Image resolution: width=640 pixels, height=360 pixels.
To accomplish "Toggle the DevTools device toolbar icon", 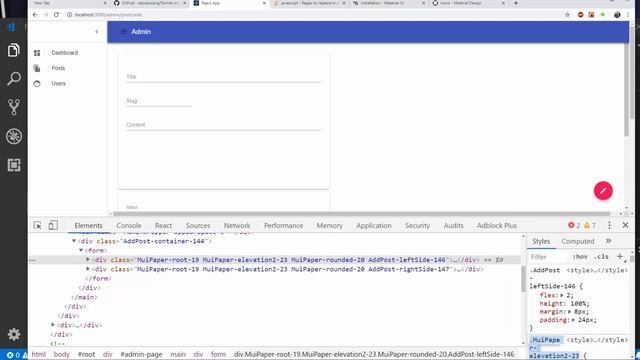I will (x=53, y=225).
